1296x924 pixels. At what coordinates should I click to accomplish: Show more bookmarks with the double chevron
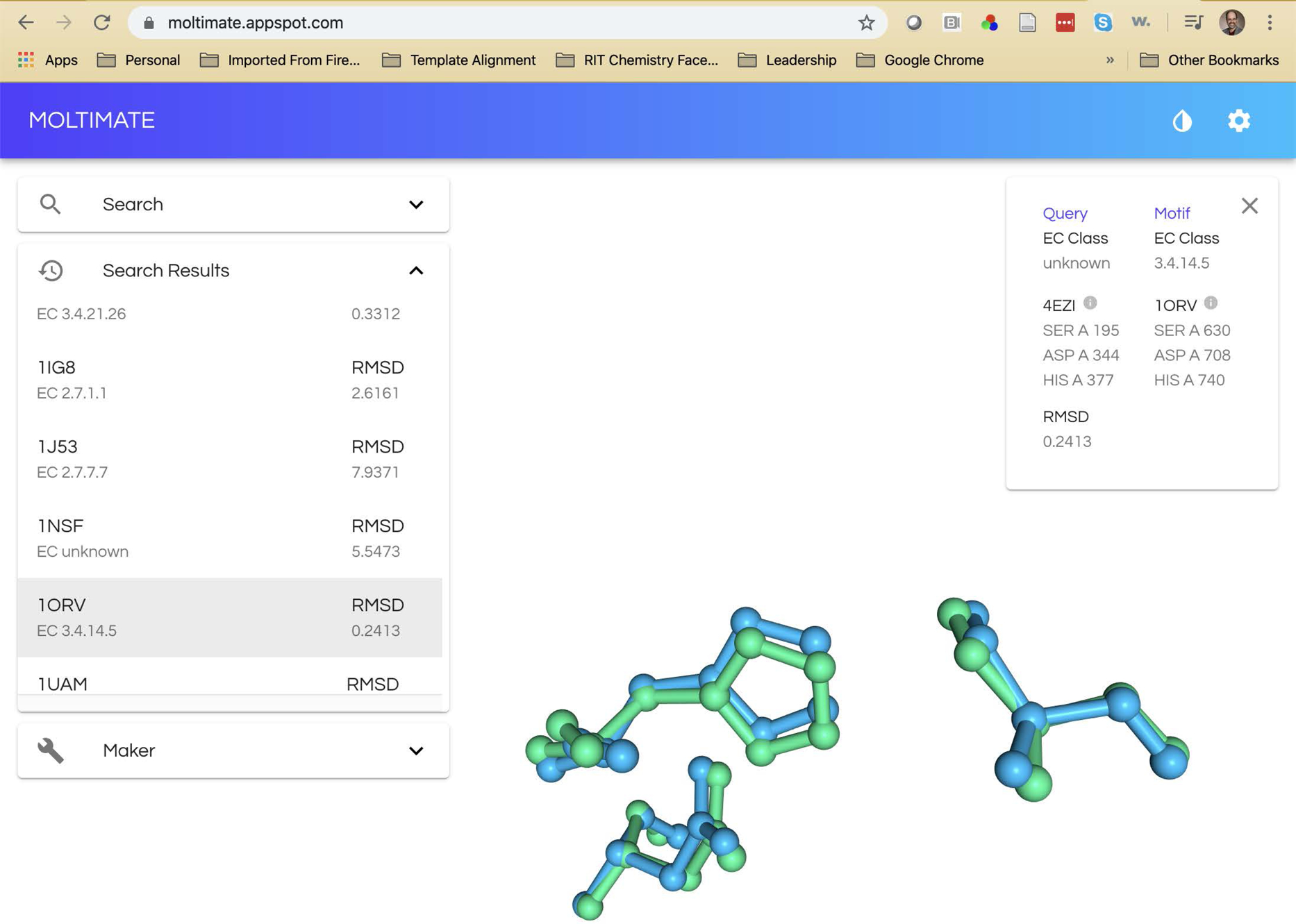click(1110, 60)
